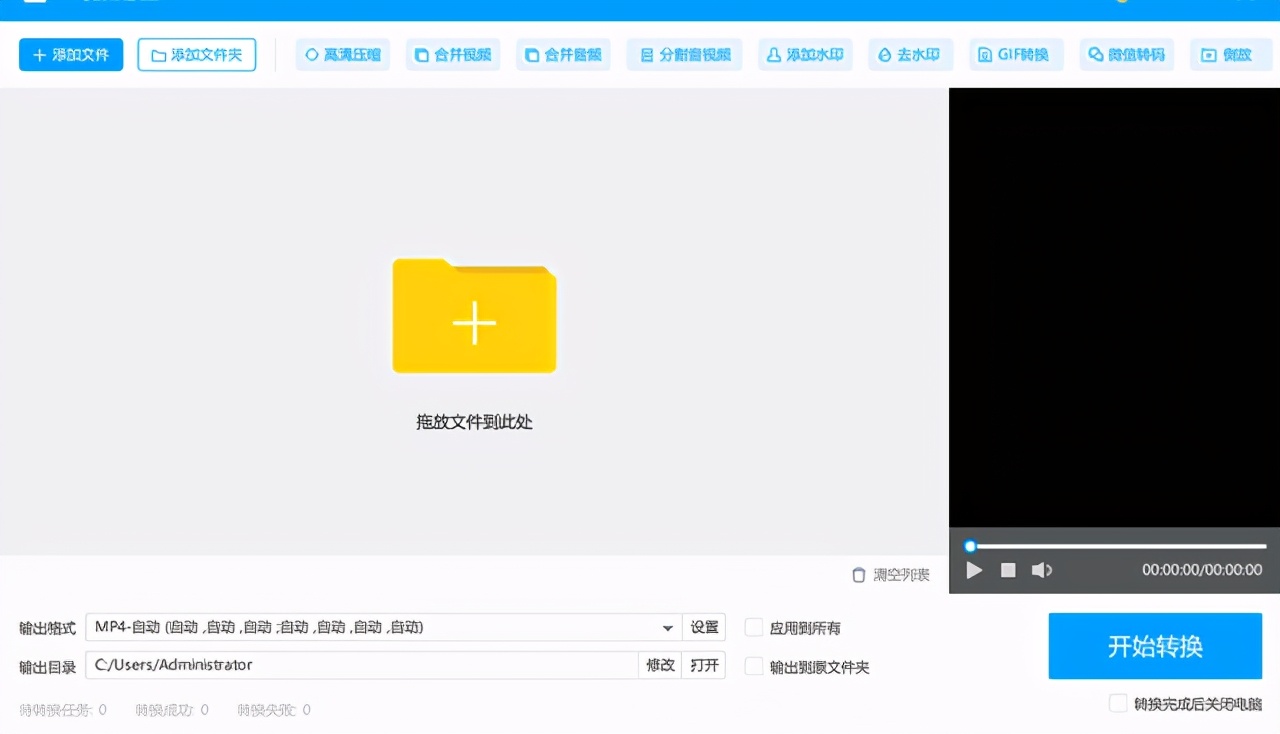Open the 倒放 reverse playback tool

[1230, 55]
